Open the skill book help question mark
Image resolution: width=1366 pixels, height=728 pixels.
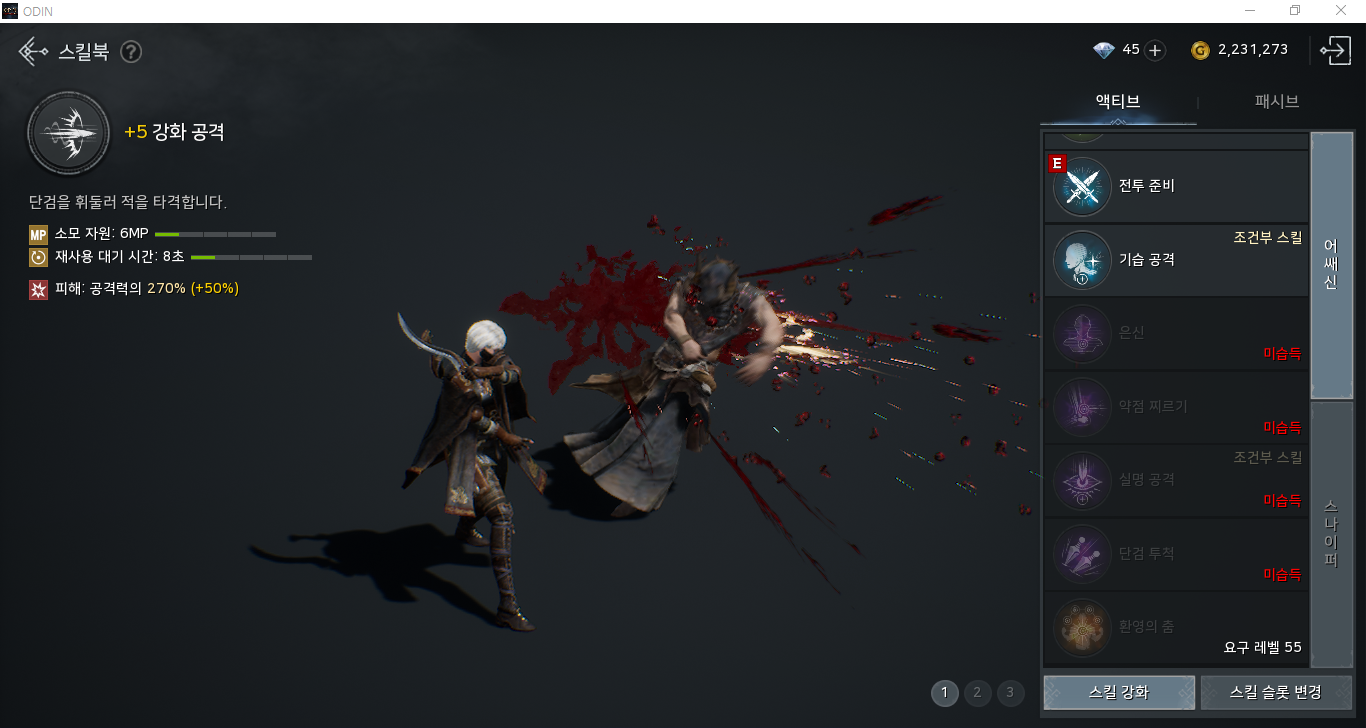click(131, 51)
